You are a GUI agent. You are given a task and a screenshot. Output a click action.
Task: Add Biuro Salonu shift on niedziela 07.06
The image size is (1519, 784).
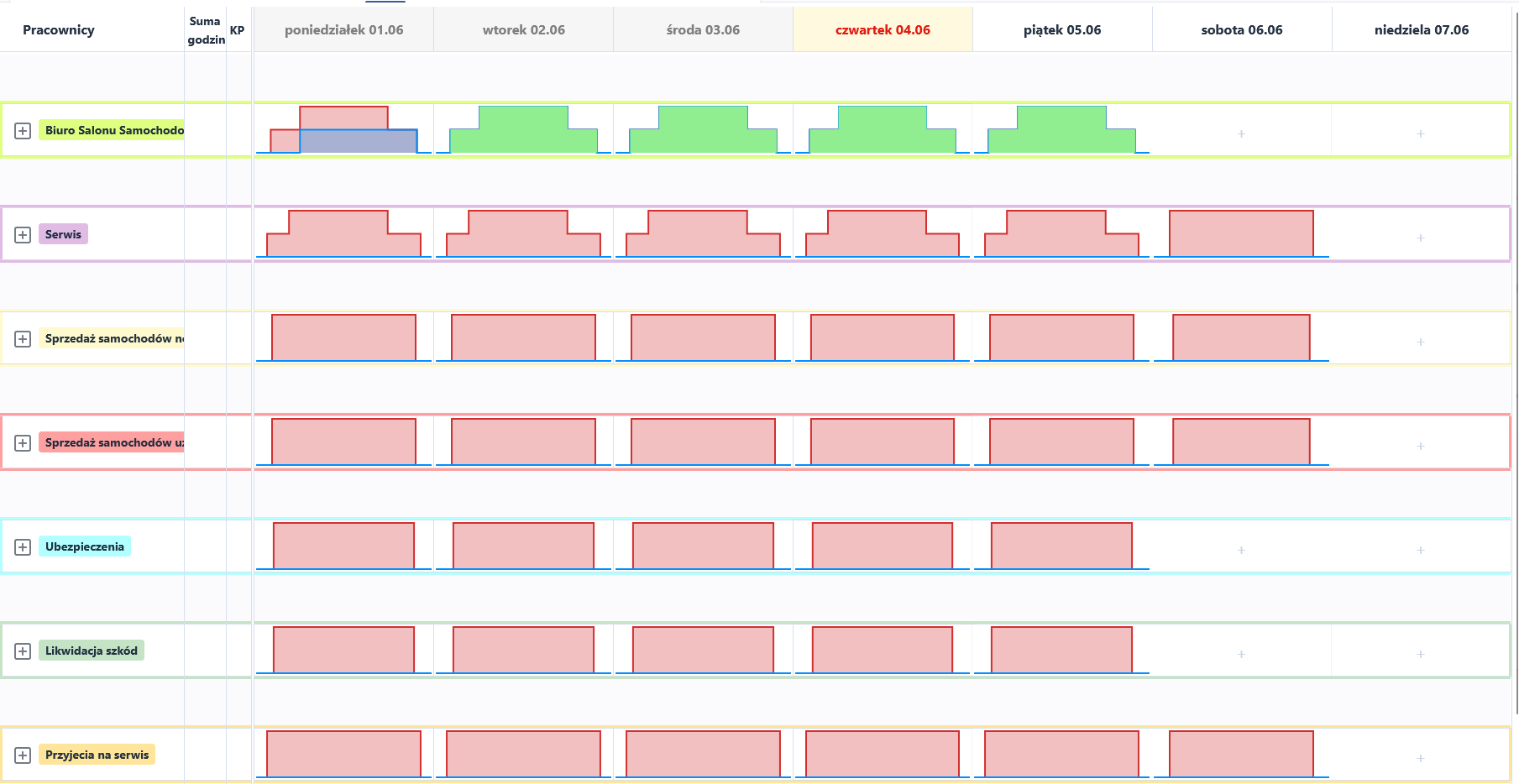click(x=1421, y=134)
